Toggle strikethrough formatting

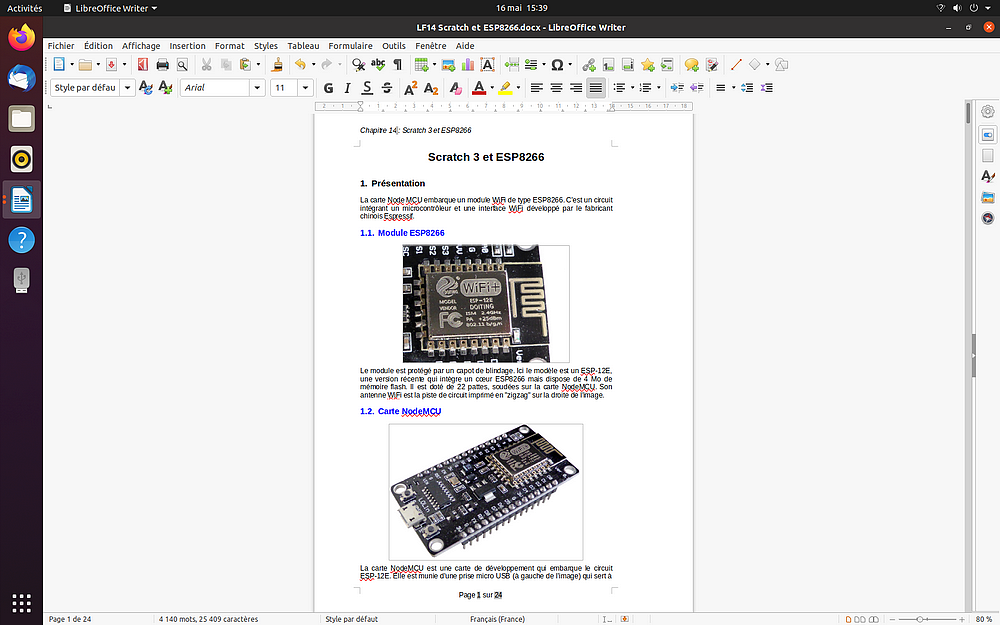tap(386, 87)
